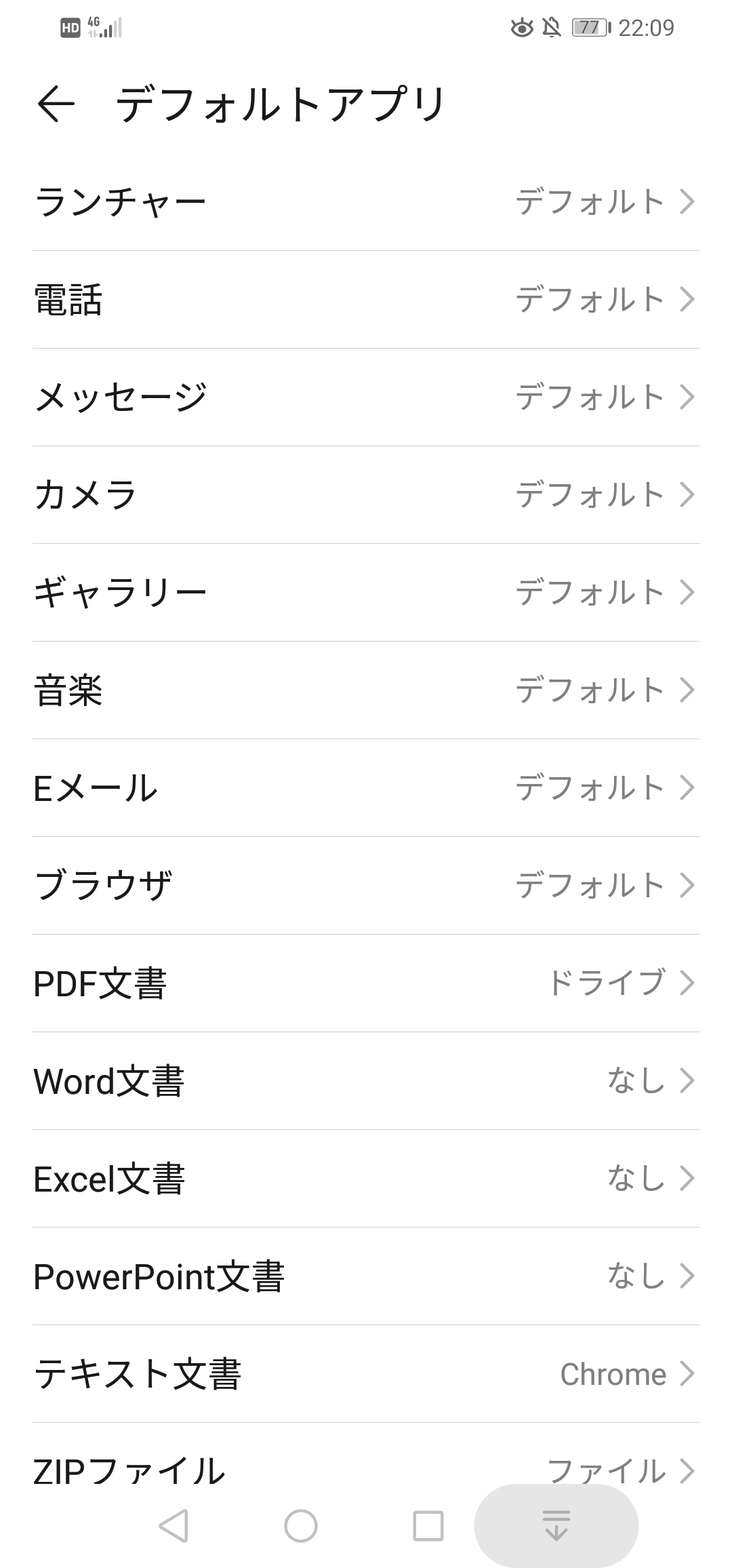The height and width of the screenshot is (1568, 732).
Task: Tap the home circle navigation icon
Action: [301, 1526]
